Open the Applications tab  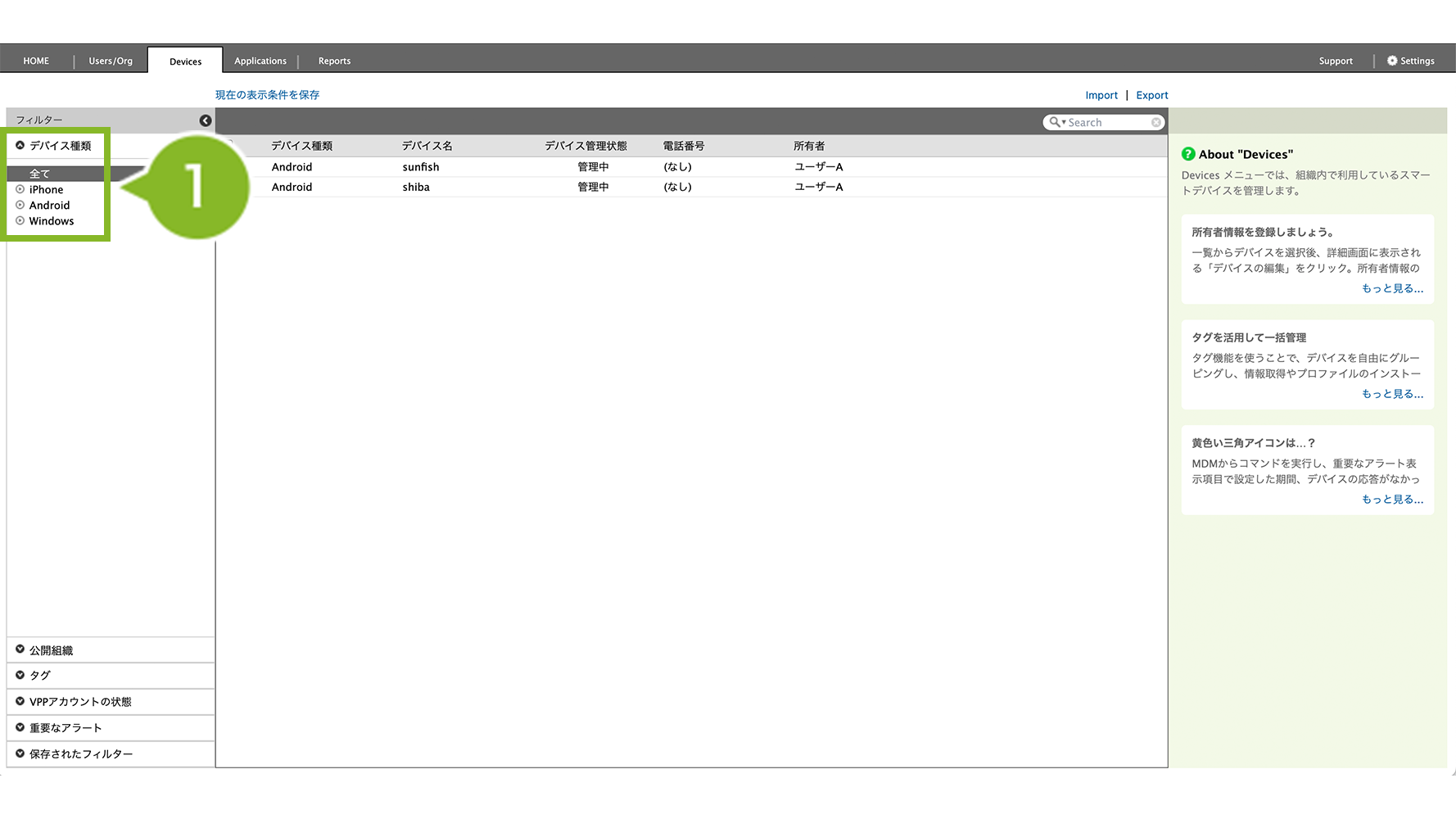click(260, 61)
